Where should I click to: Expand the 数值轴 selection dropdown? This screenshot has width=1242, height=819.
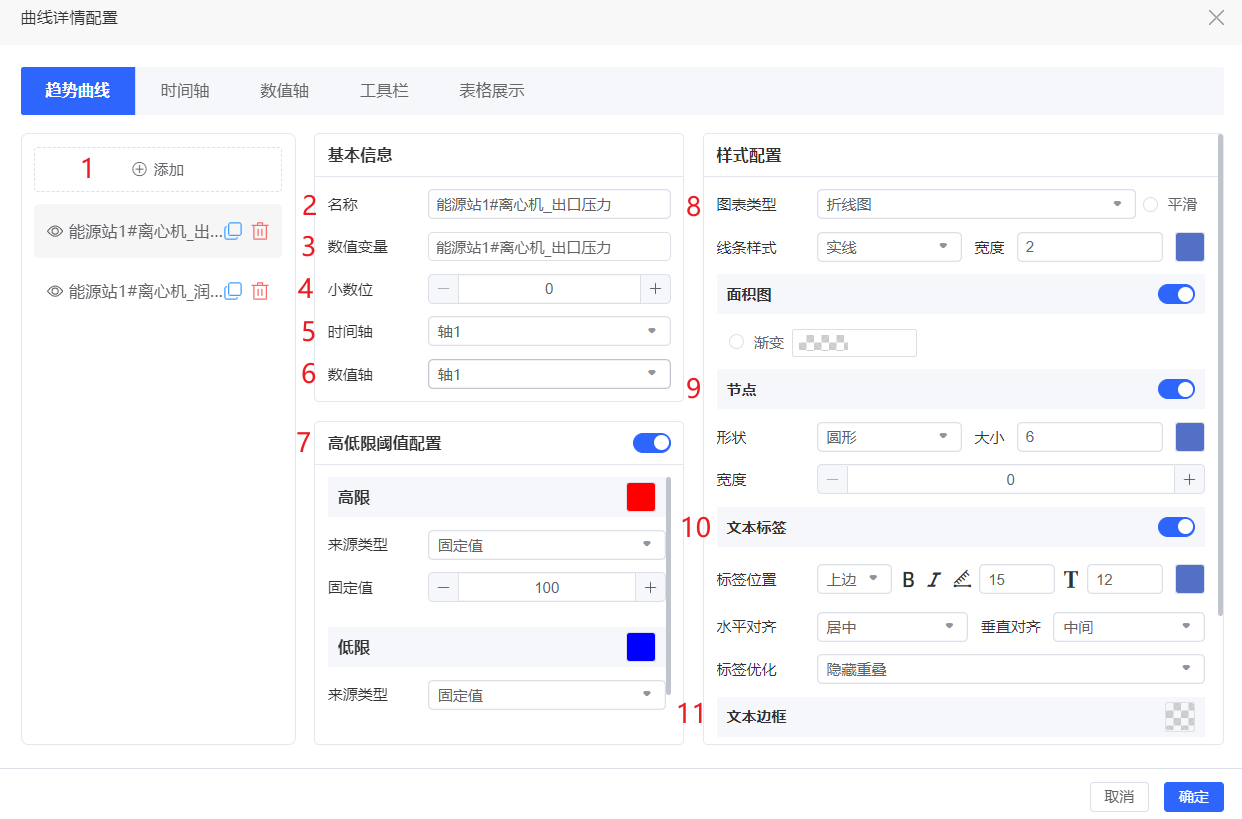pos(548,374)
